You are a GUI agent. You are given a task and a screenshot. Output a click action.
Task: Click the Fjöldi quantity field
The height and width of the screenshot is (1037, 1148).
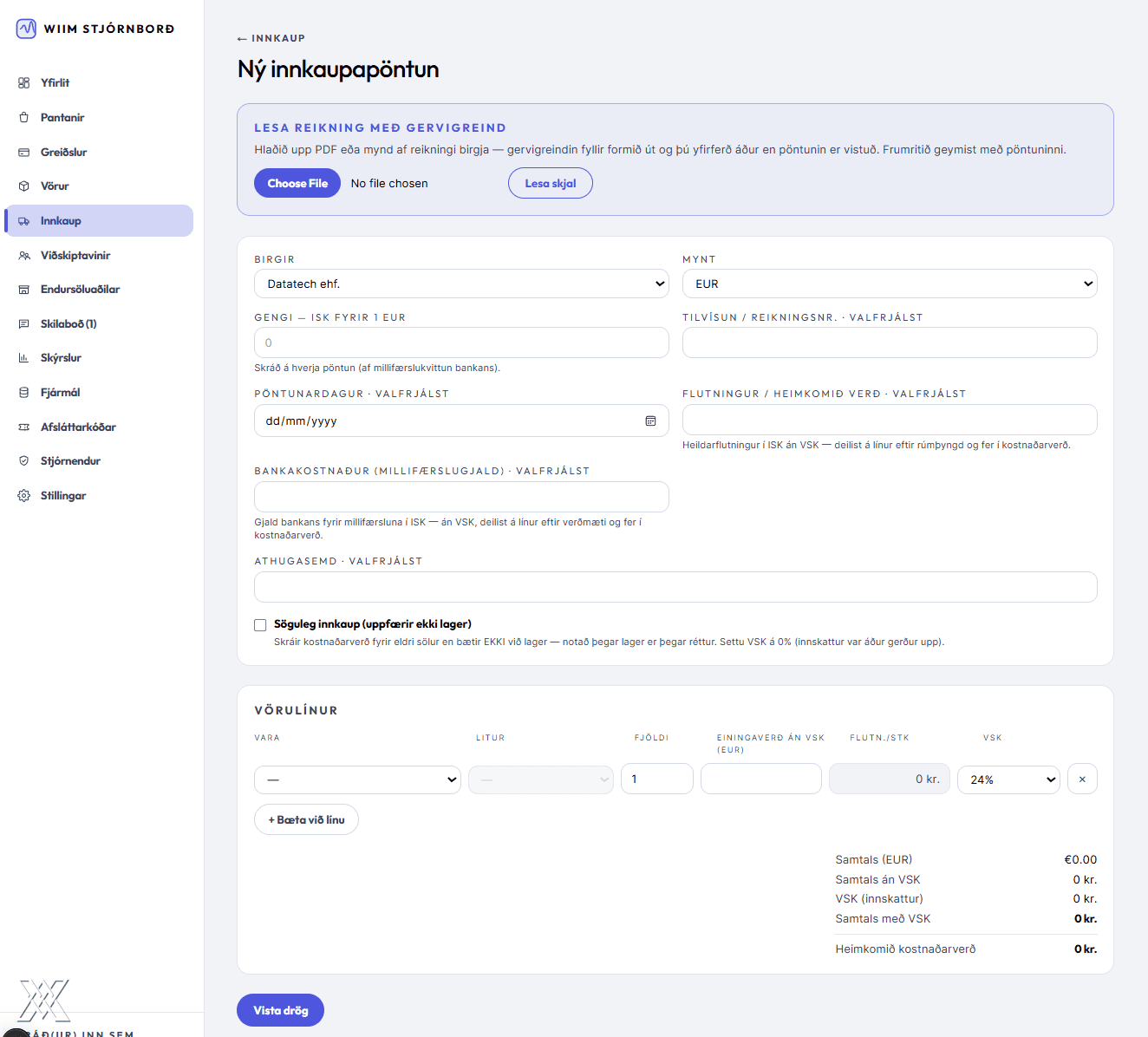(657, 779)
